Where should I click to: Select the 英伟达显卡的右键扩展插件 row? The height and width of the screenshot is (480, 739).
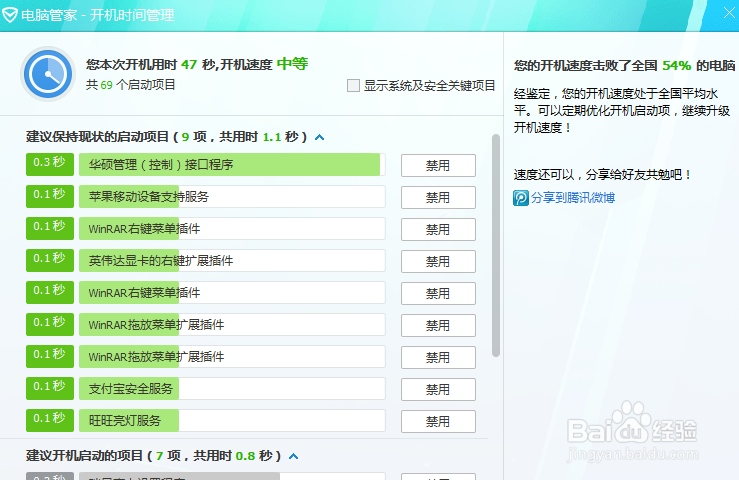(x=232, y=261)
